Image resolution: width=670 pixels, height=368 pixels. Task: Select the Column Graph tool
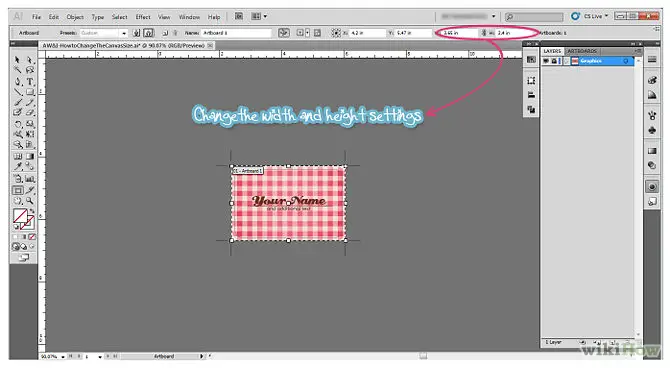(29, 179)
